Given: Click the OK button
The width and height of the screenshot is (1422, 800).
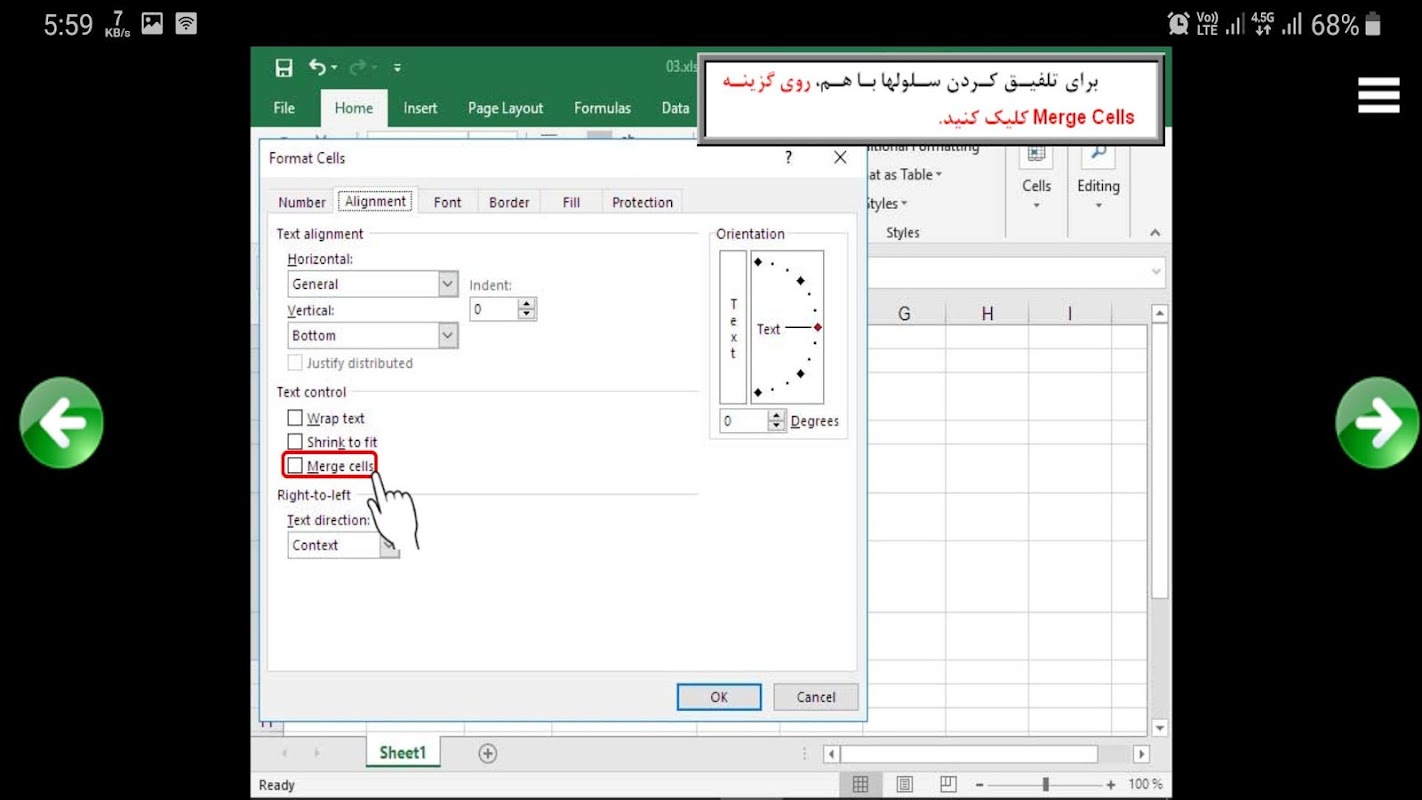Looking at the screenshot, I should click(719, 697).
